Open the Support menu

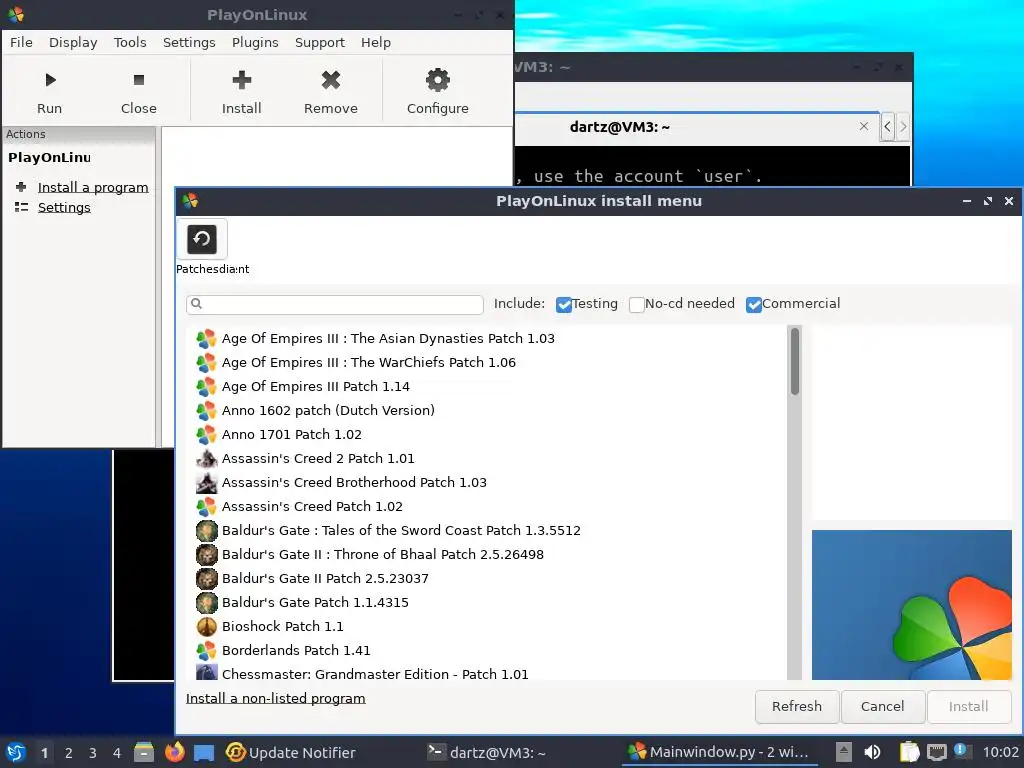(x=319, y=42)
